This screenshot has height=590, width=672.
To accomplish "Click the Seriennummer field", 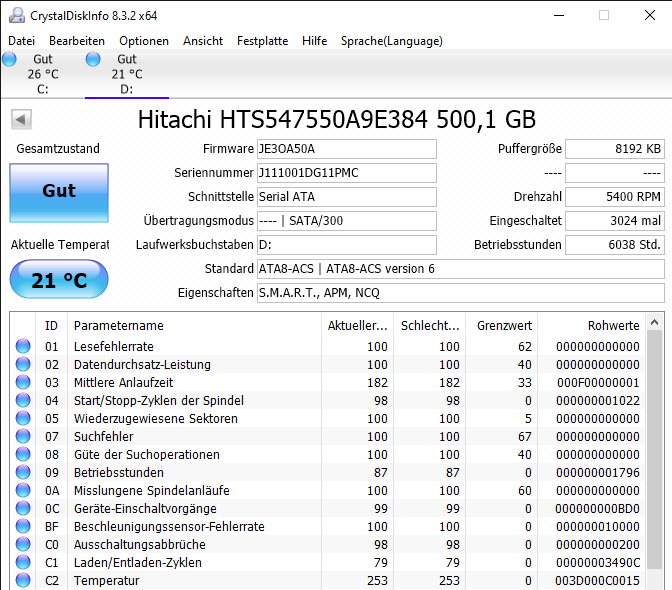I will [347, 173].
